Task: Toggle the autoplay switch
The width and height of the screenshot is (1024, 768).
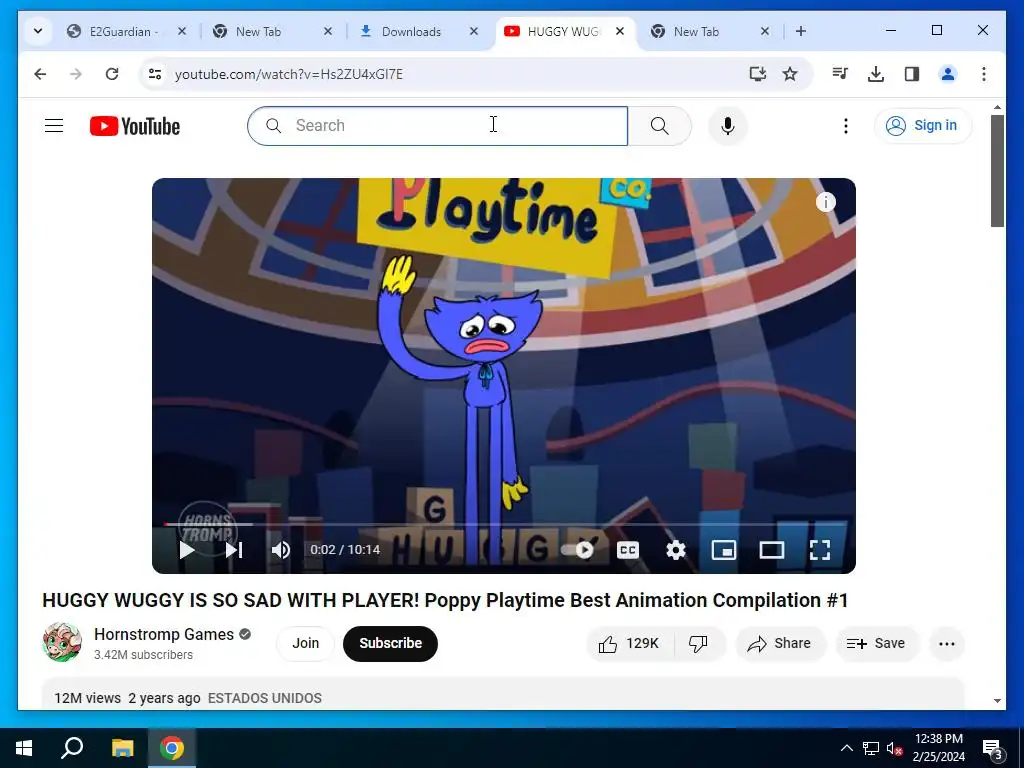Action: 577,550
